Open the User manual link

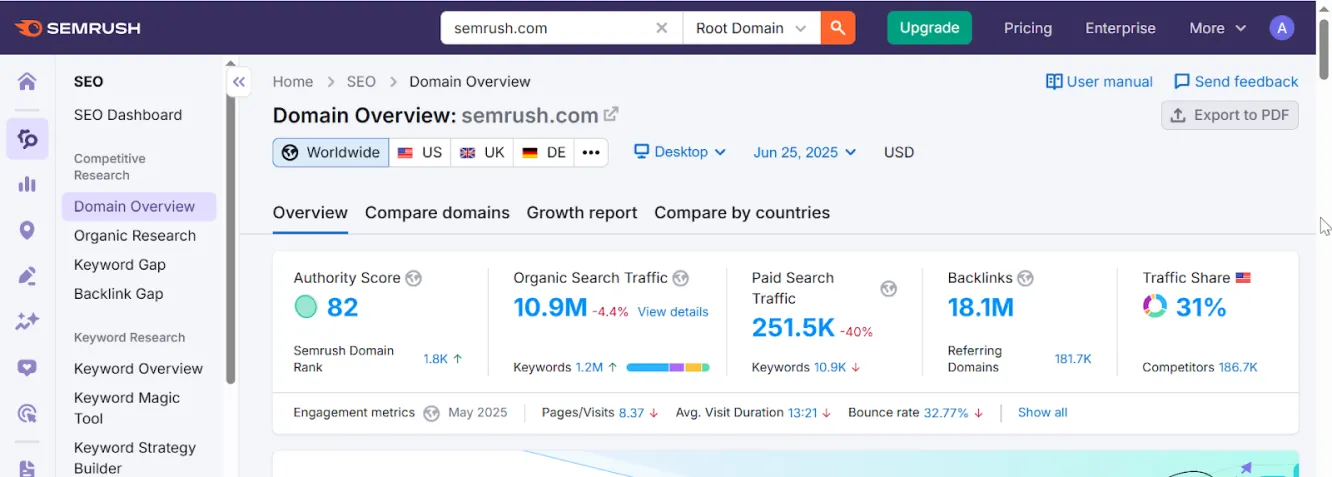[x=1099, y=82]
